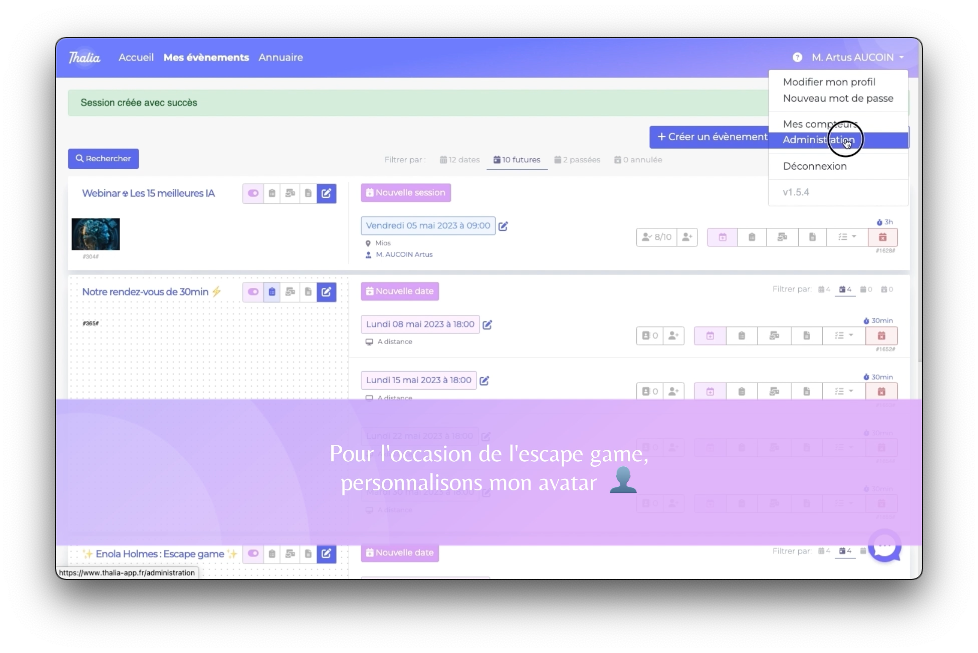Click the edit icon beside Vendredi 05 mai date
This screenshot has height=653, width=978.
(503, 226)
